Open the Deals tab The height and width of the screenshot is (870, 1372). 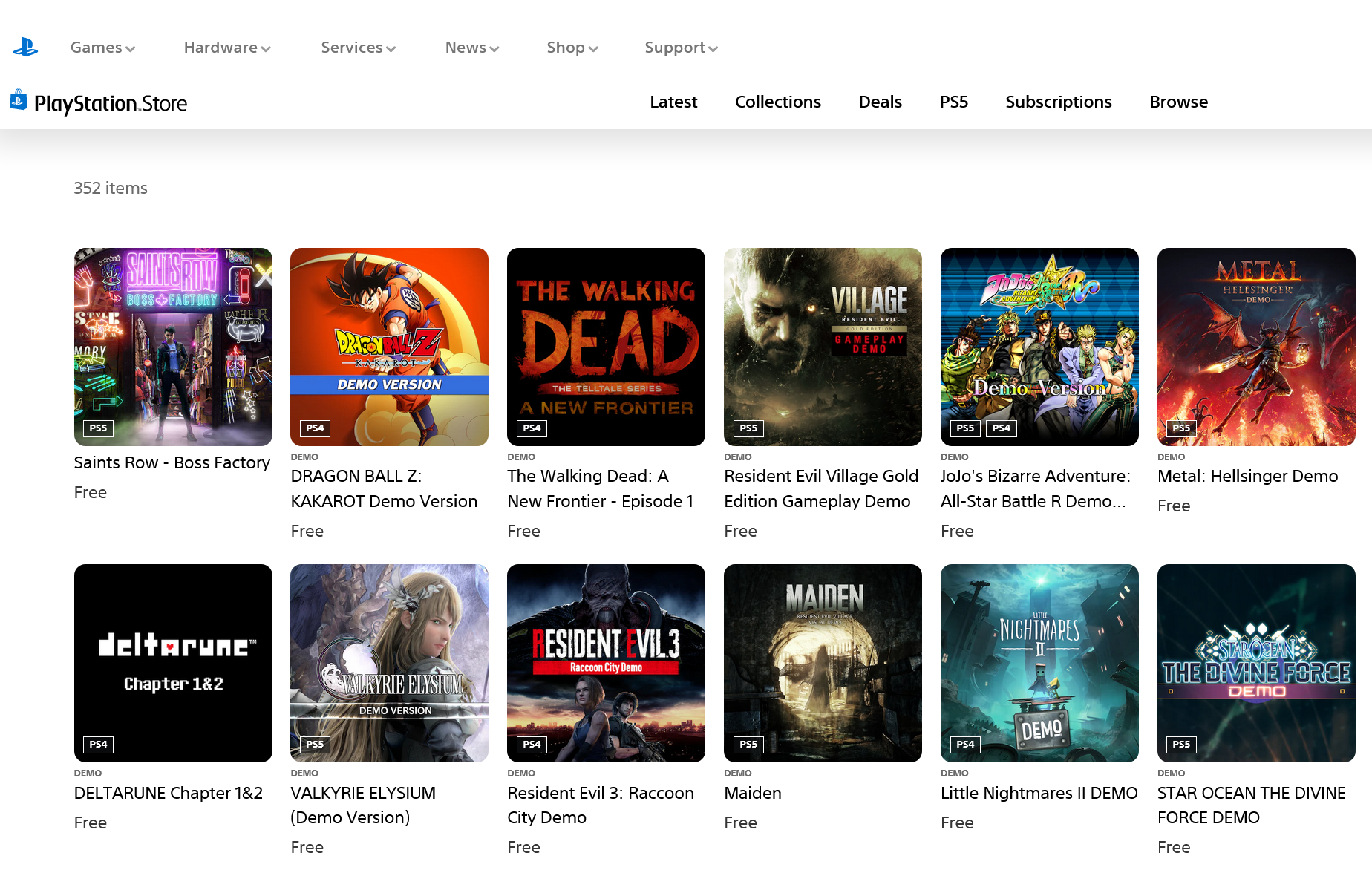(x=881, y=102)
